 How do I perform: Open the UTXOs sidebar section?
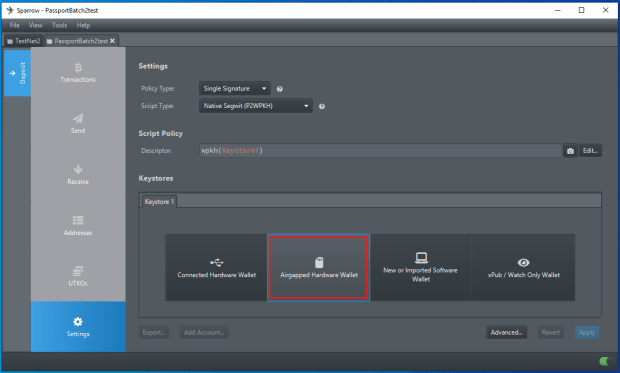click(78, 276)
